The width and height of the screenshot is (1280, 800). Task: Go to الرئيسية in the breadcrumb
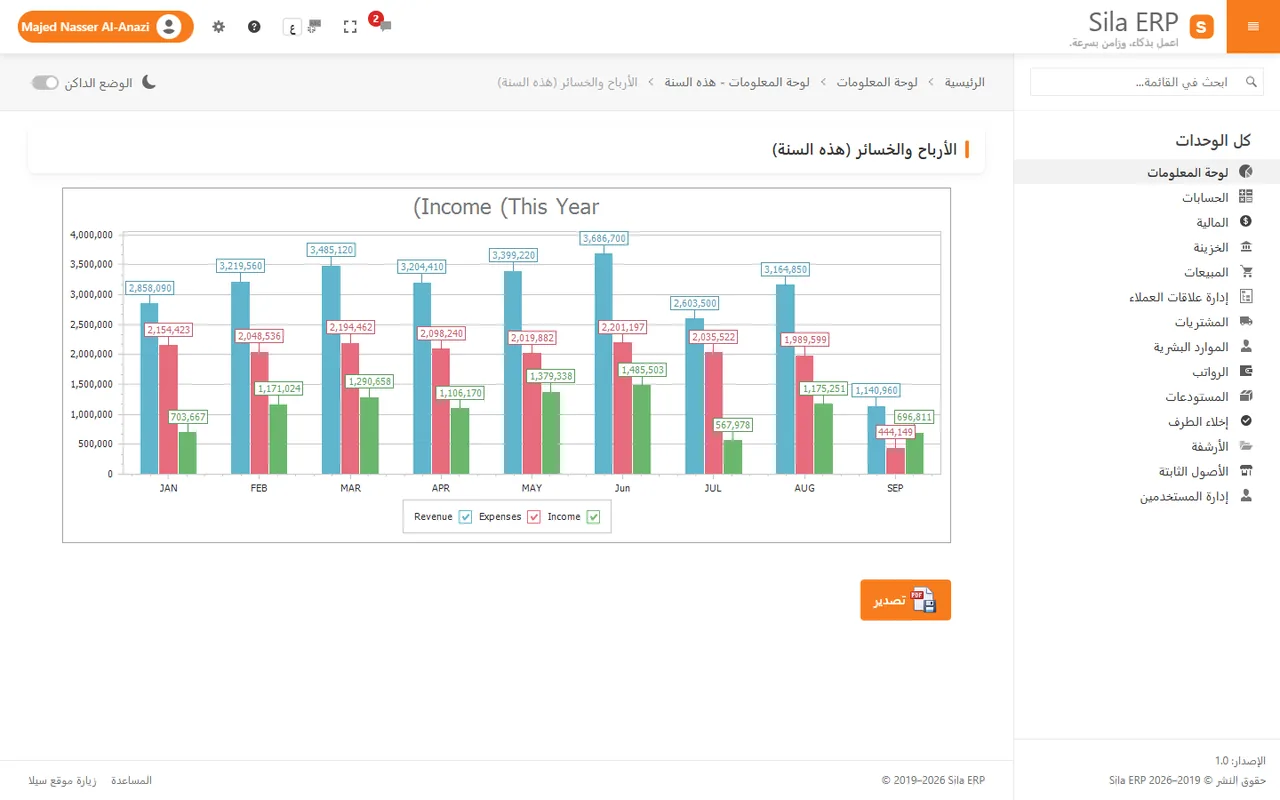[x=965, y=82]
